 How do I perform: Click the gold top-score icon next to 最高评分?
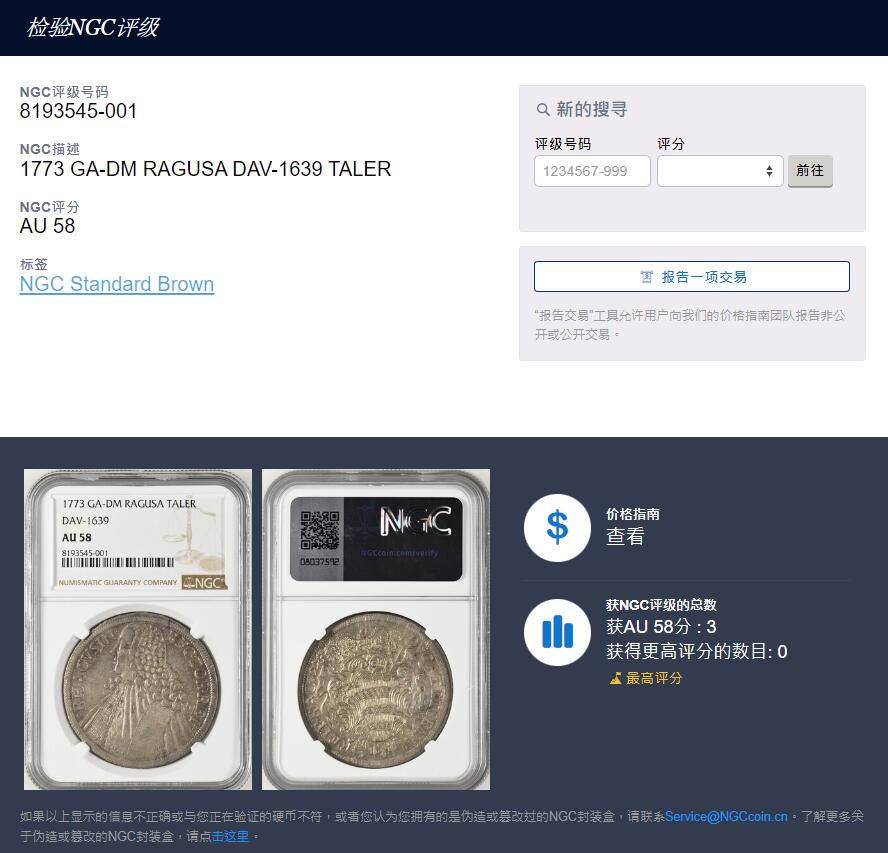616,678
